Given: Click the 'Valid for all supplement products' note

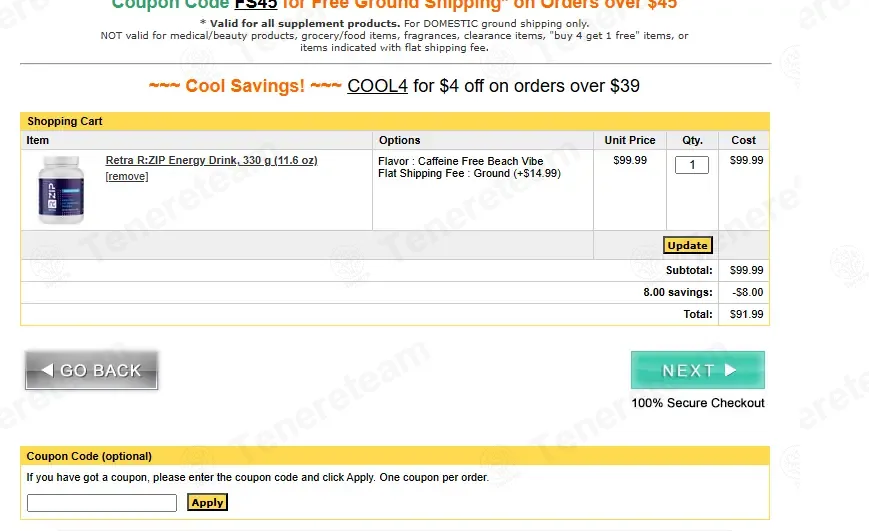Looking at the screenshot, I should 304,23.
